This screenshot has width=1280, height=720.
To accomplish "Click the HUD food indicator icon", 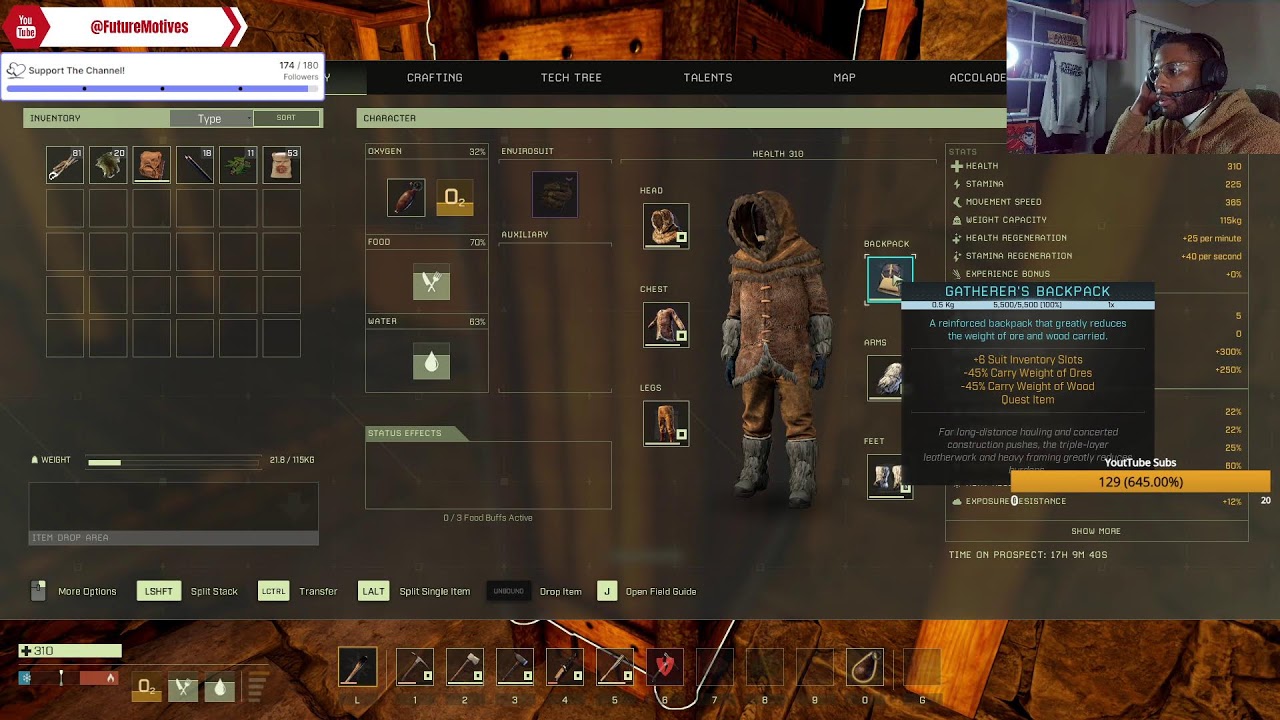I will [183, 688].
